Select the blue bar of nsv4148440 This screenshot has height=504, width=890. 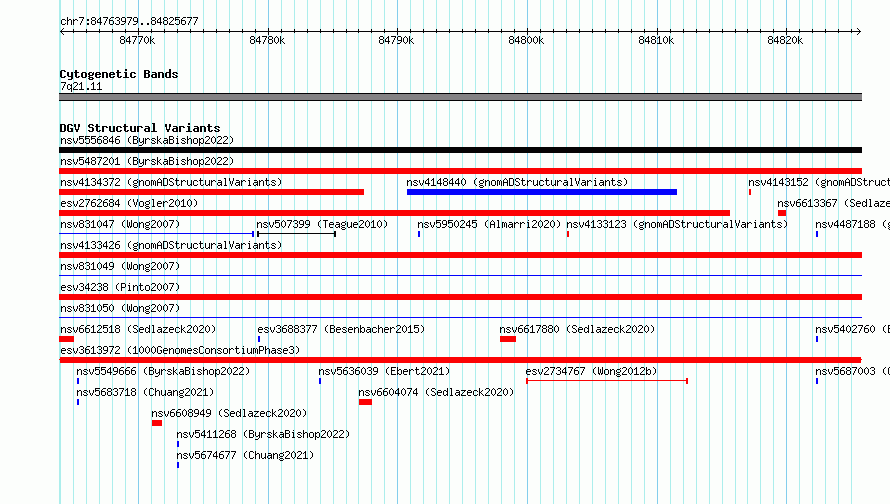[541, 192]
